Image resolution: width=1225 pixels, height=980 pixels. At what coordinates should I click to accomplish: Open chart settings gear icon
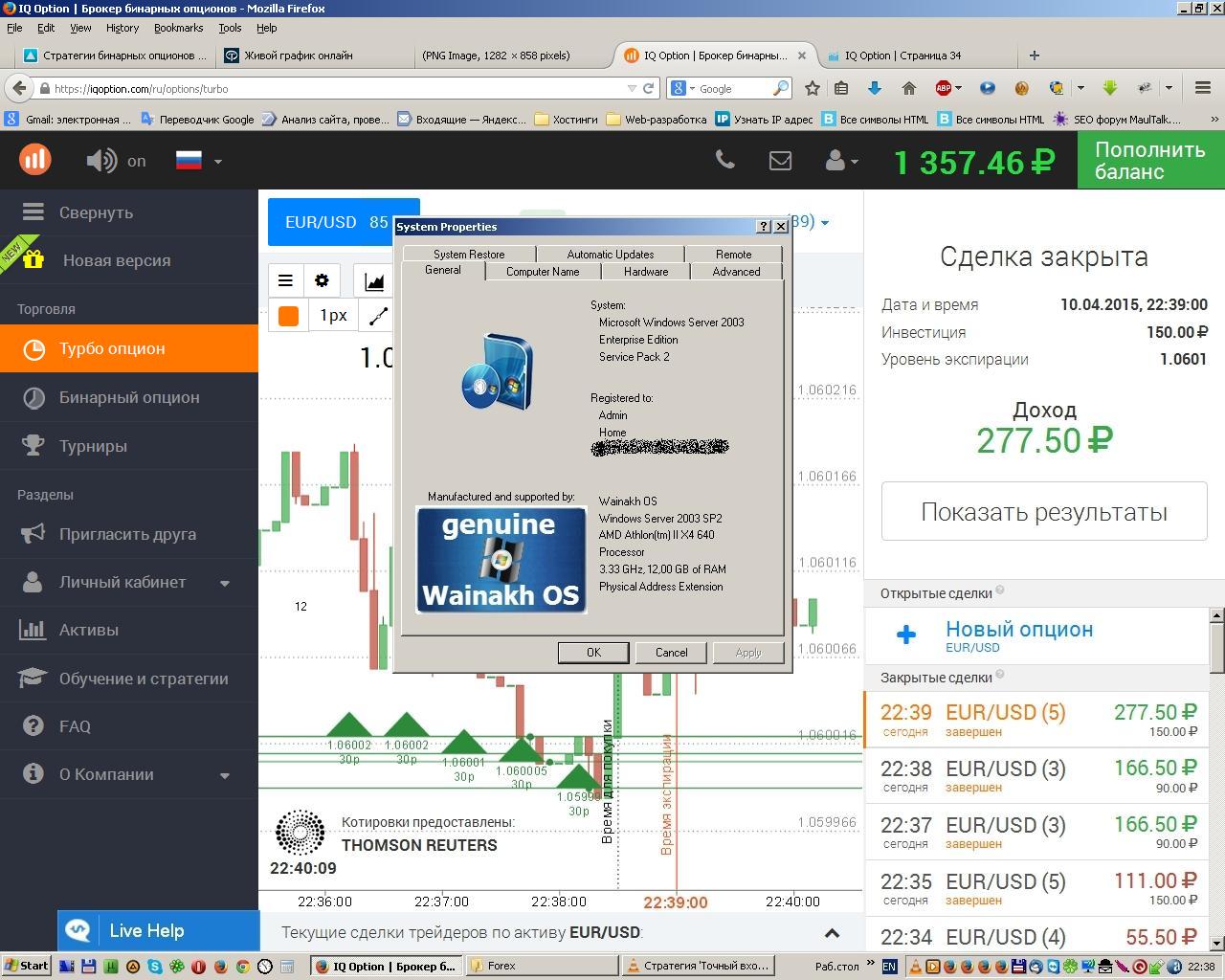click(x=322, y=280)
